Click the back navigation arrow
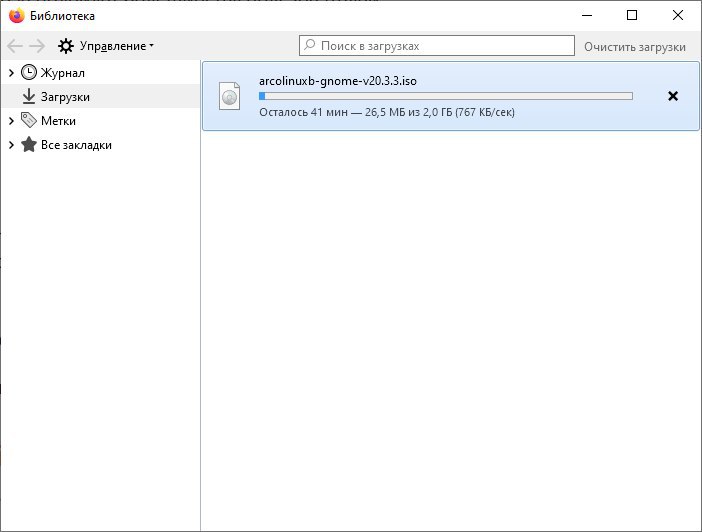702x532 pixels. [x=15, y=46]
